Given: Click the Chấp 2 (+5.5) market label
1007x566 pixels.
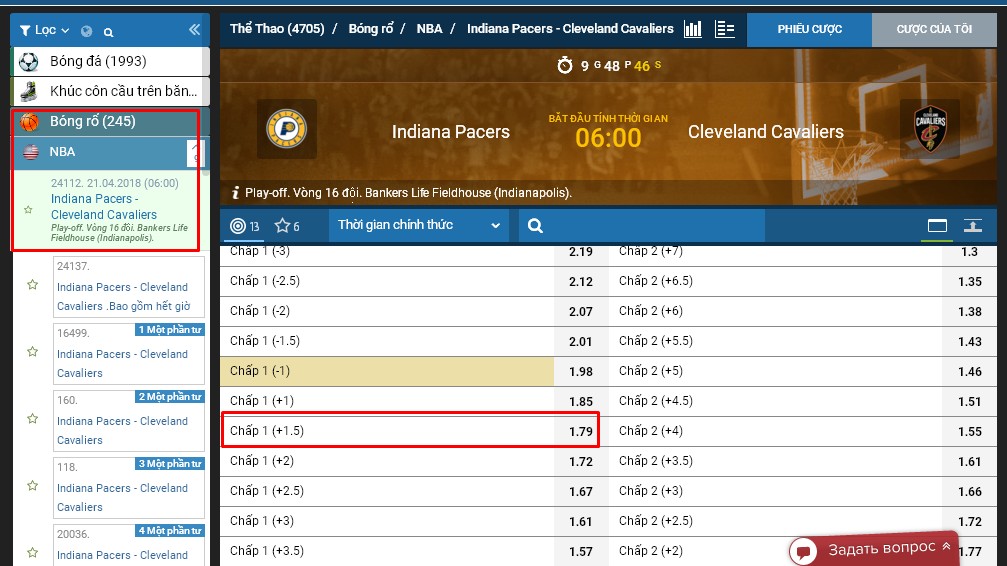Looking at the screenshot, I should point(656,341).
